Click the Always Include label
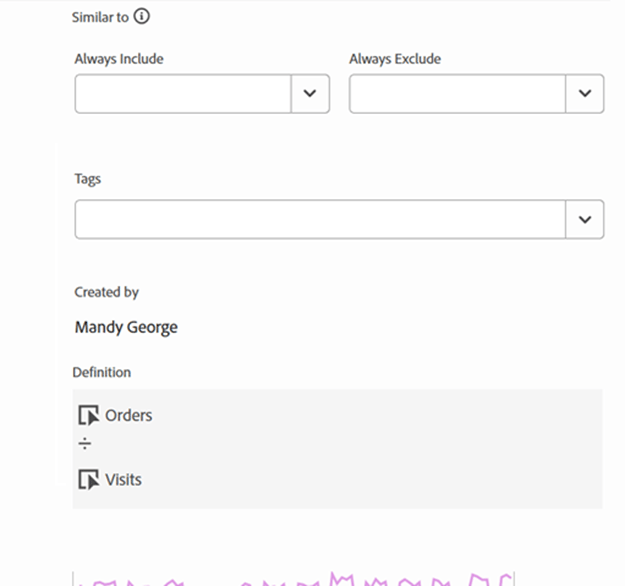The width and height of the screenshot is (625, 586). (119, 59)
